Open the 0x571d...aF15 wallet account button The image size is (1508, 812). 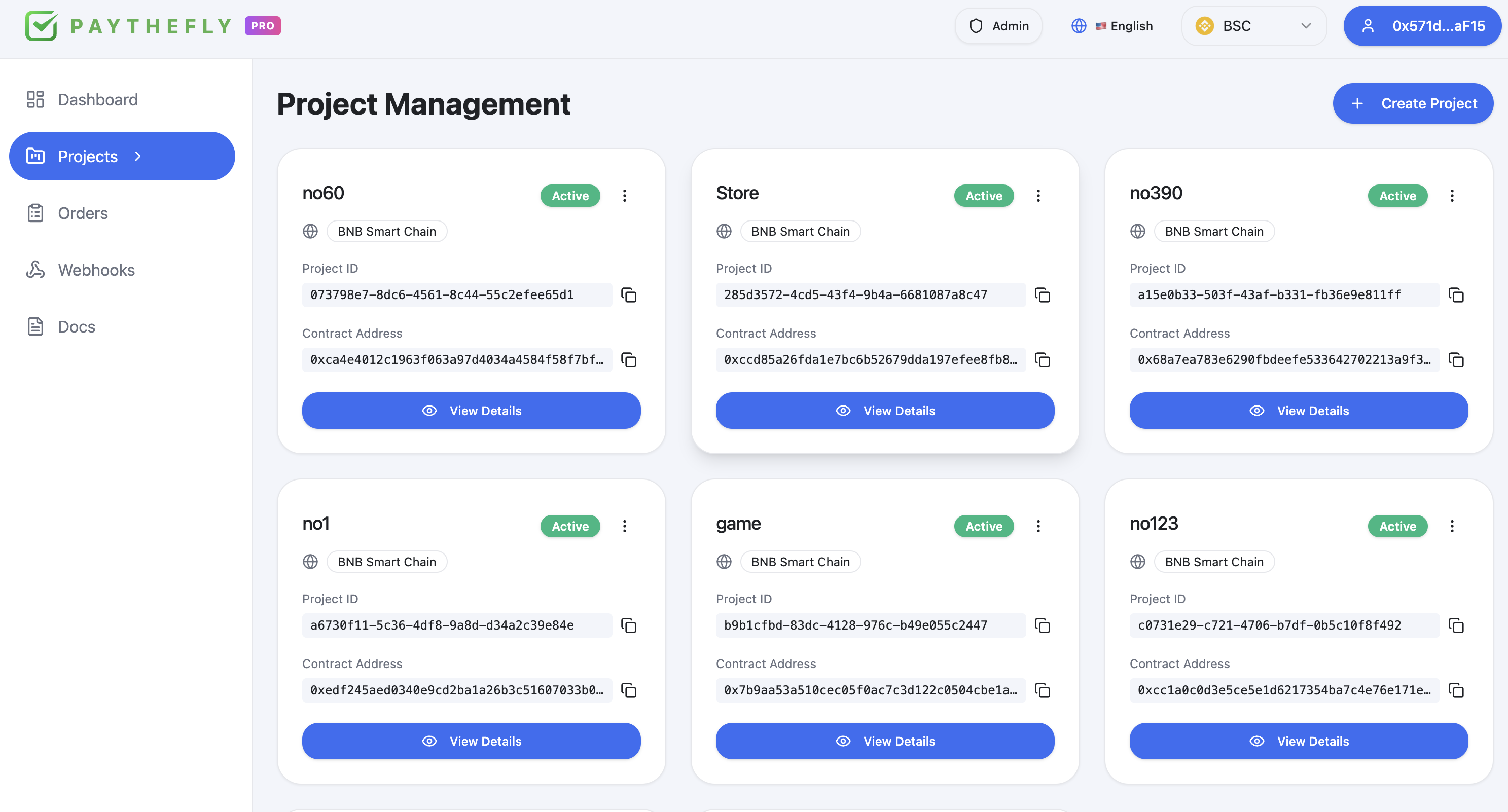[1423, 26]
